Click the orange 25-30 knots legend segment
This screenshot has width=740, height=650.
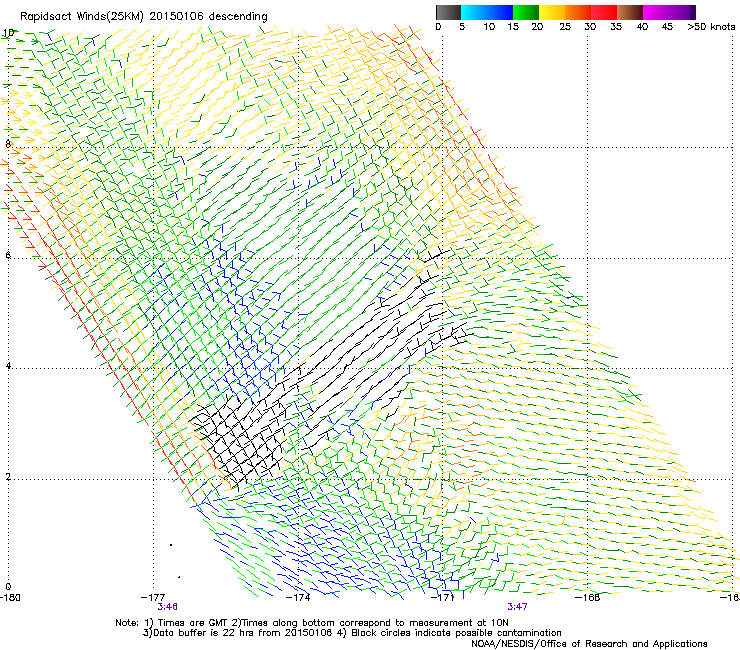pyautogui.click(x=578, y=12)
